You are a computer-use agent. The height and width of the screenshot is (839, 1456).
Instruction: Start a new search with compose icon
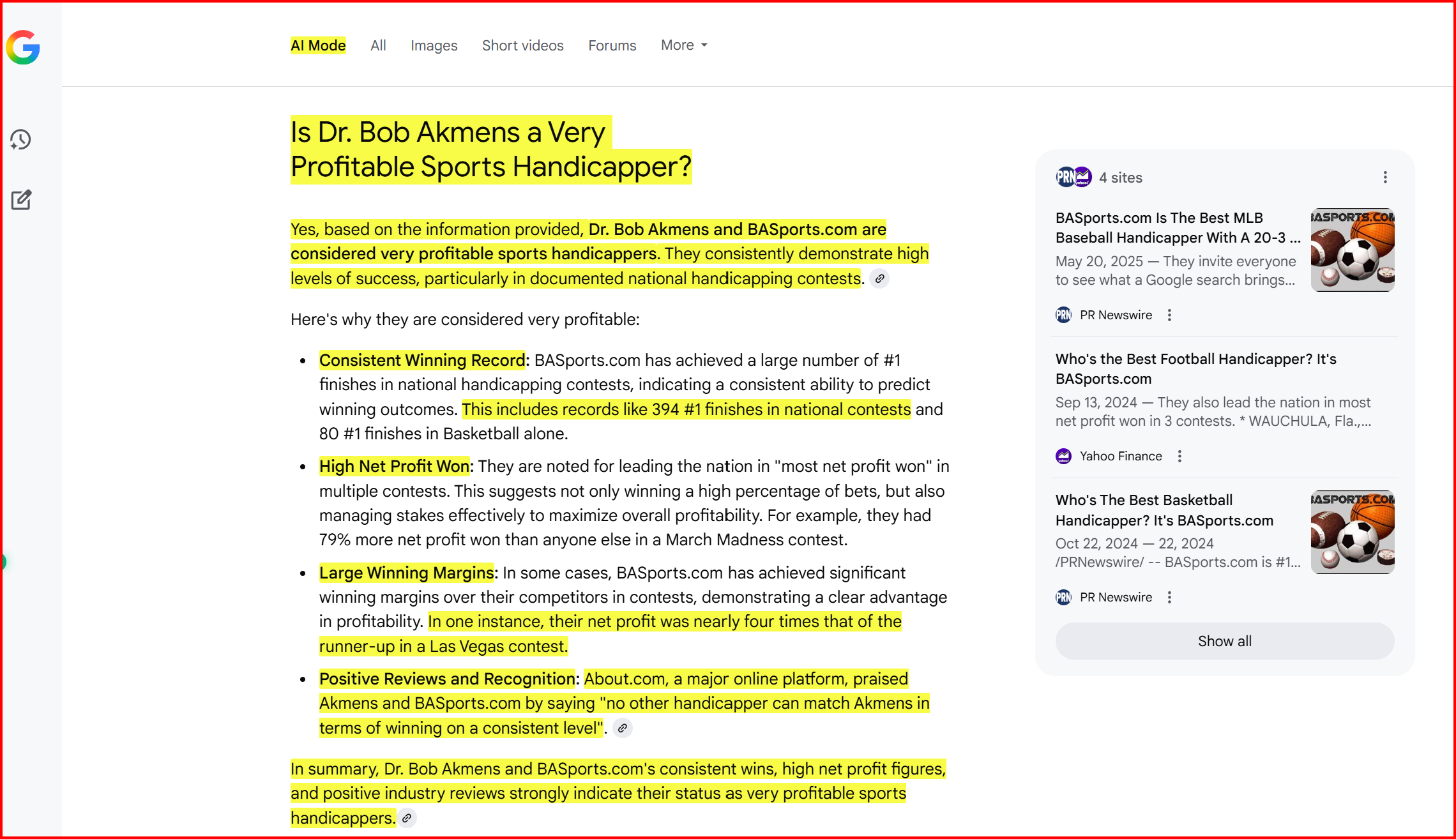(21, 200)
